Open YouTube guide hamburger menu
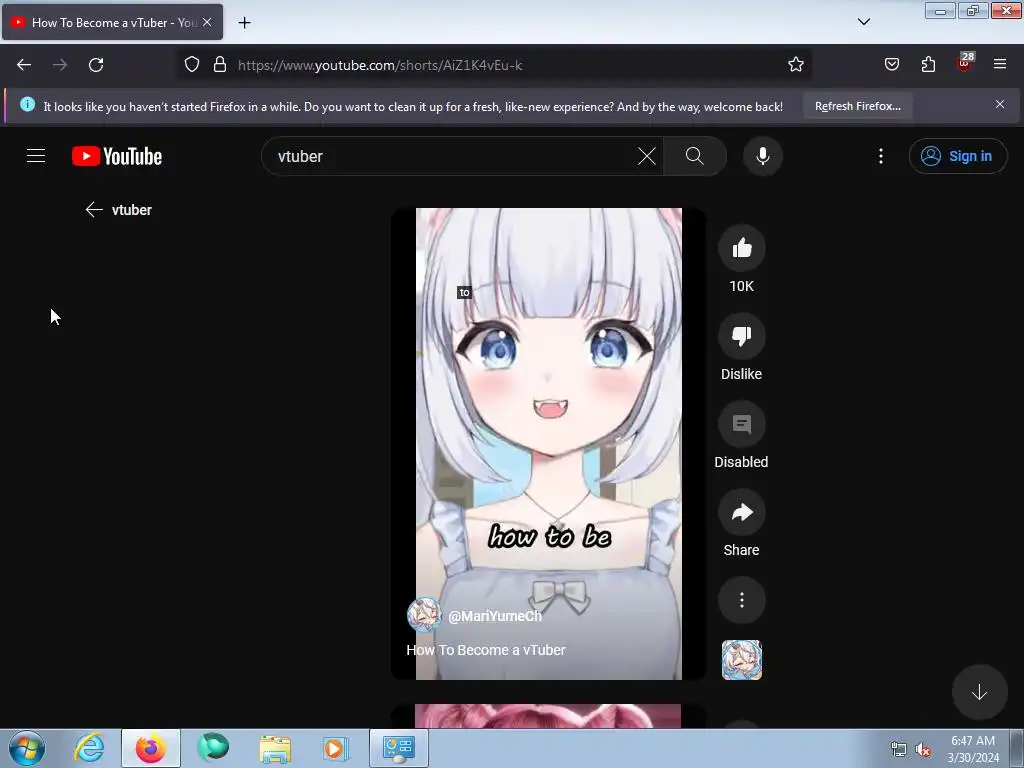1024x768 pixels. [36, 156]
